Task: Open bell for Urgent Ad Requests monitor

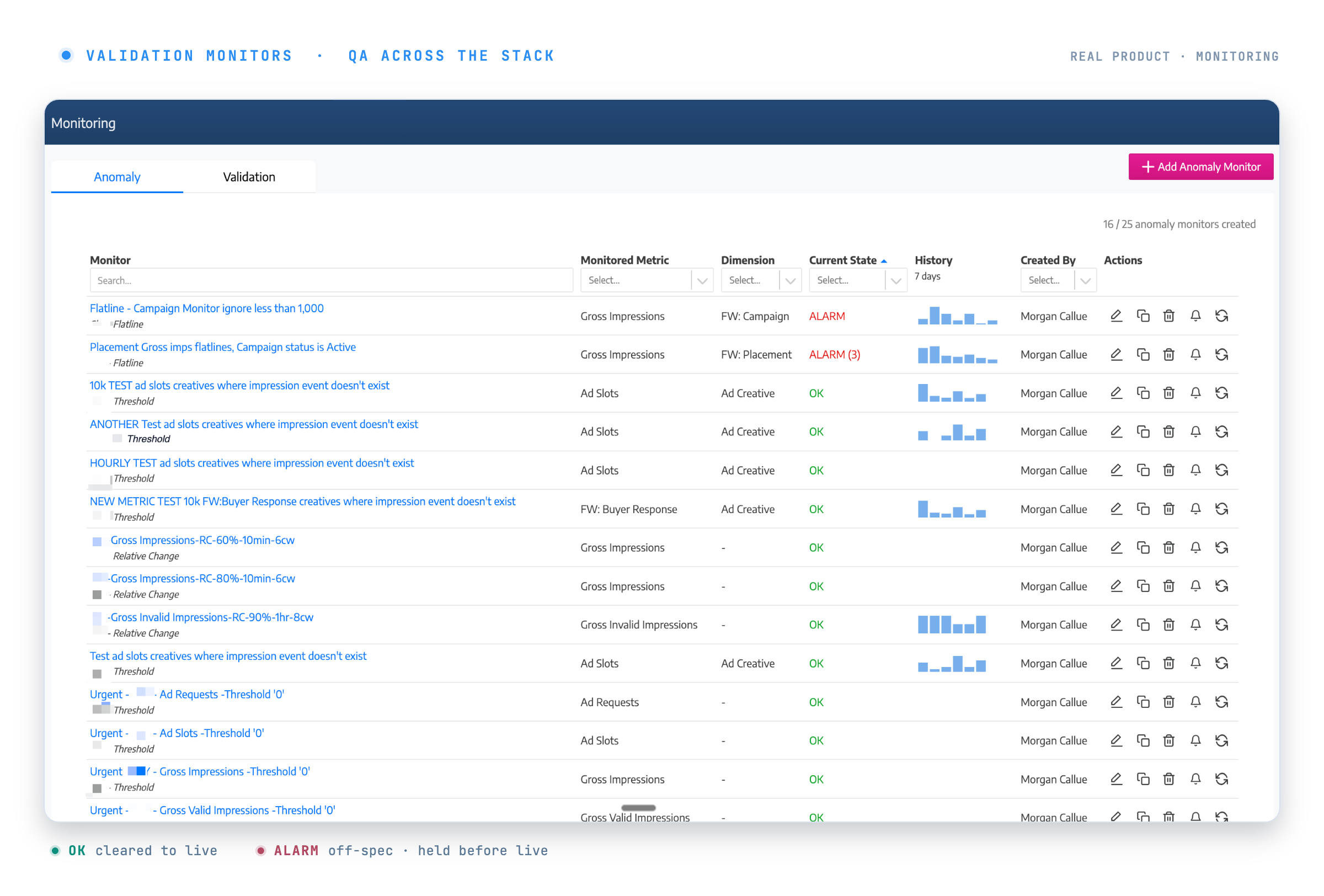Action: pyautogui.click(x=1195, y=702)
